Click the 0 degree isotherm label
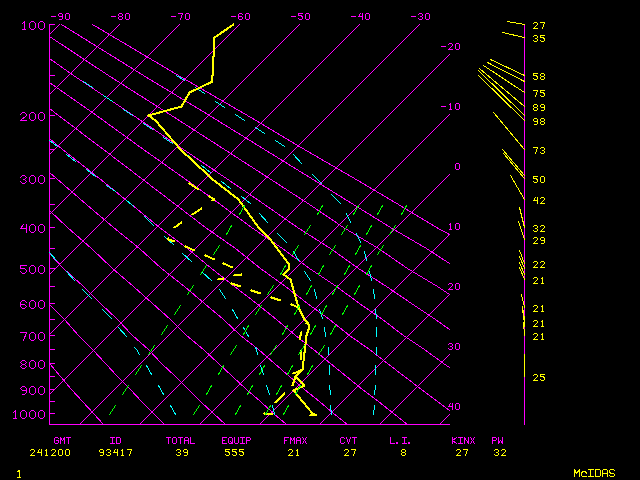Image resolution: width=640 pixels, height=480 pixels. 456,167
